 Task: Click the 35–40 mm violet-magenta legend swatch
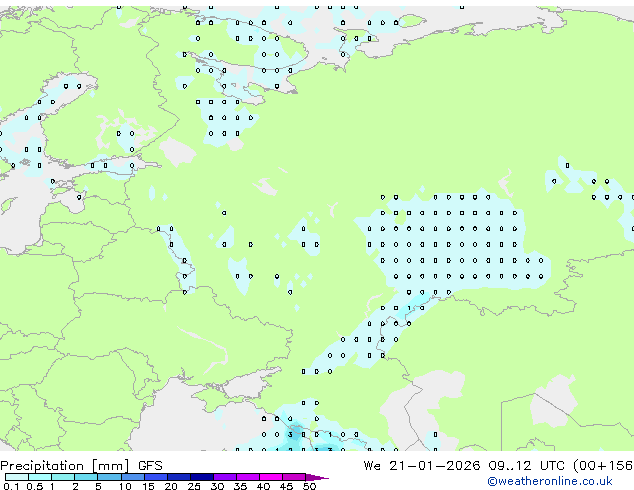pyautogui.click(x=247, y=477)
